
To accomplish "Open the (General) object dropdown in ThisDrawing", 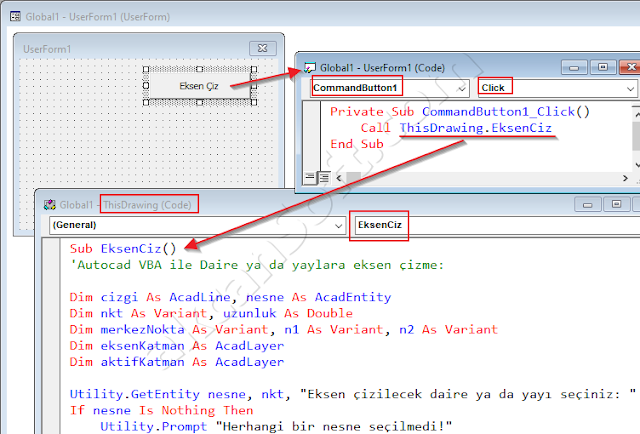I will [x=338, y=226].
